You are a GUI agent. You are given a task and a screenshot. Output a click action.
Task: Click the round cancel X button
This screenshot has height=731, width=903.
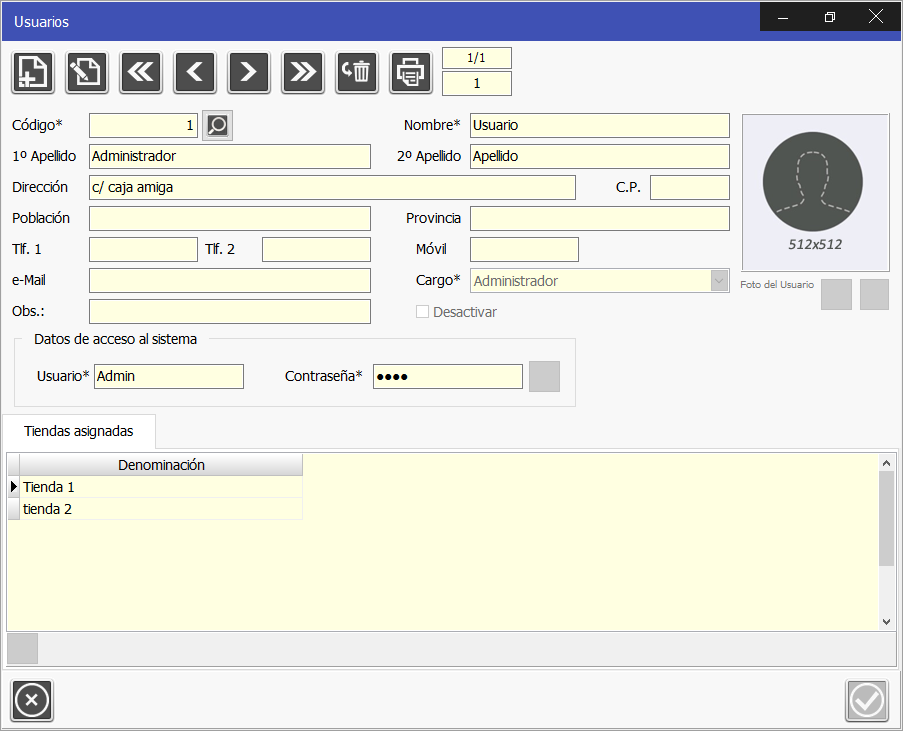click(x=32, y=700)
